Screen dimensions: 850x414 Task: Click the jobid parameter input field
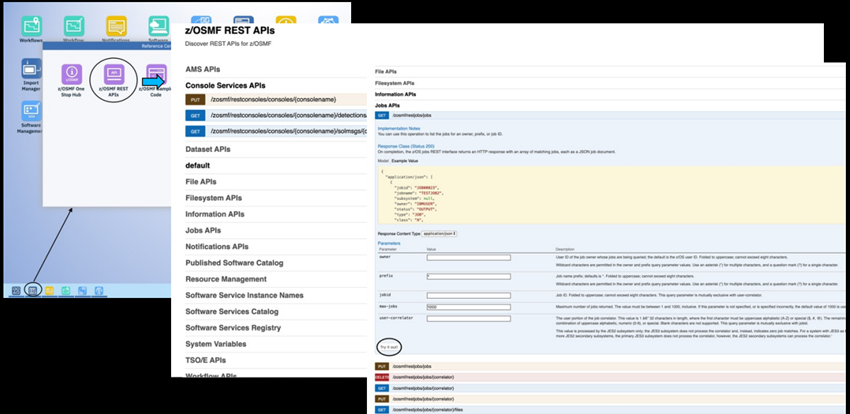click(x=468, y=295)
